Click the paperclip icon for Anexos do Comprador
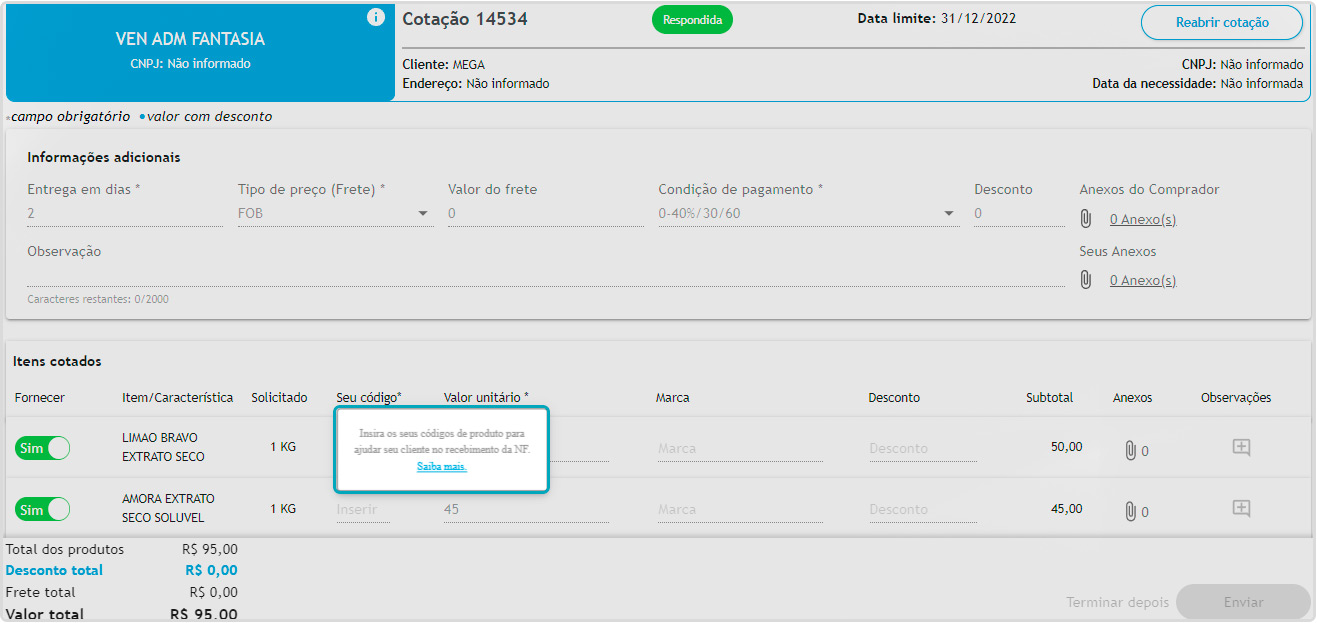1317x623 pixels. [x=1086, y=219]
